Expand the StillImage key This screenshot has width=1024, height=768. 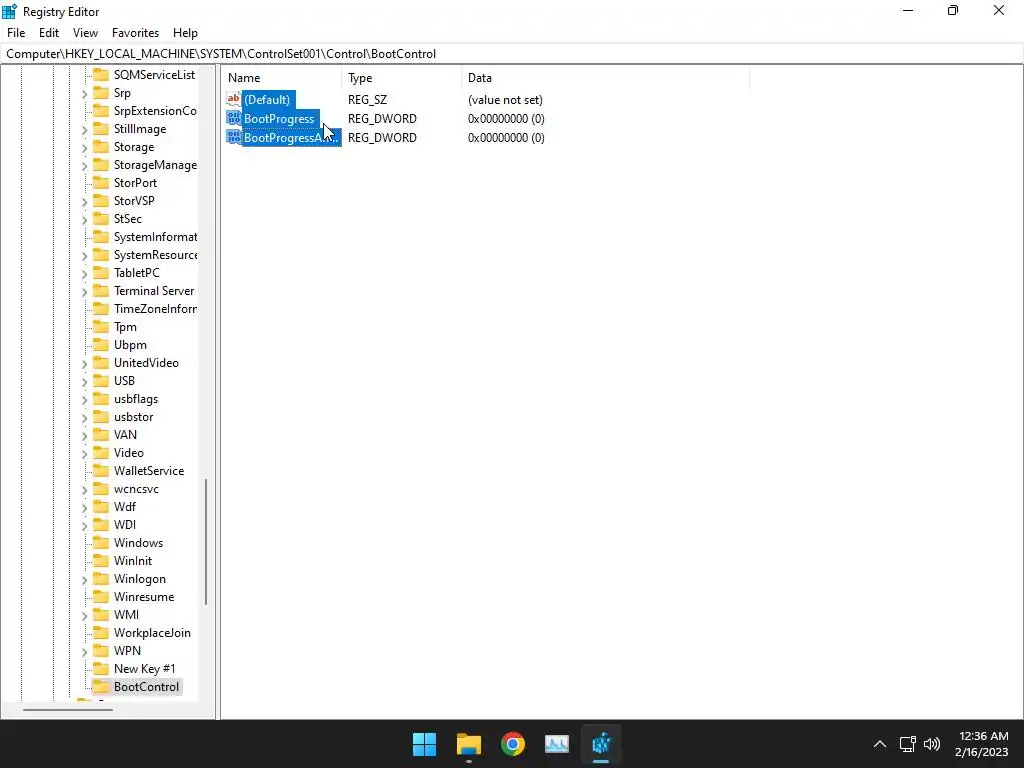84,130
